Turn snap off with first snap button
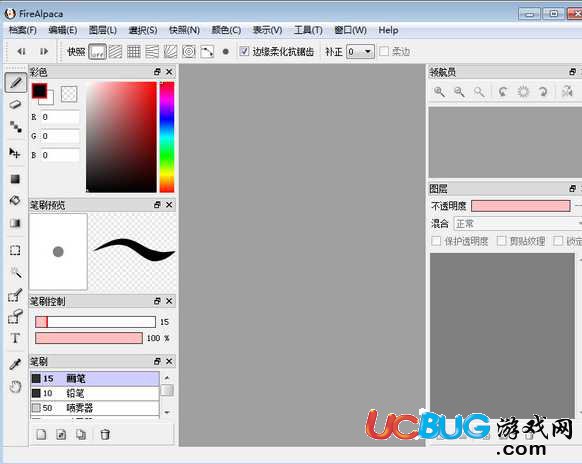Screen dimensions: 582x464 coord(97,52)
